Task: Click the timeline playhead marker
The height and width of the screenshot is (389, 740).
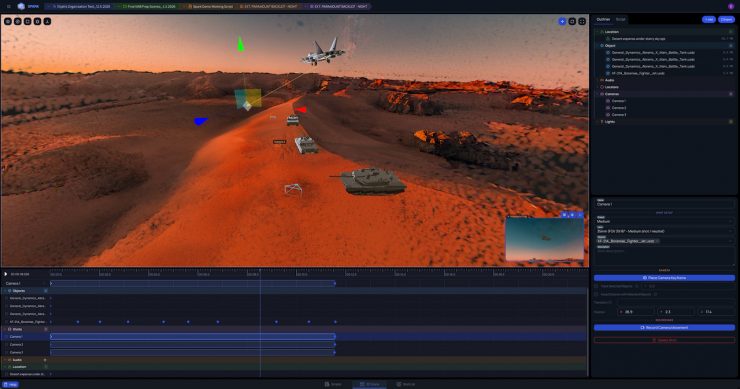Action: 260,271
